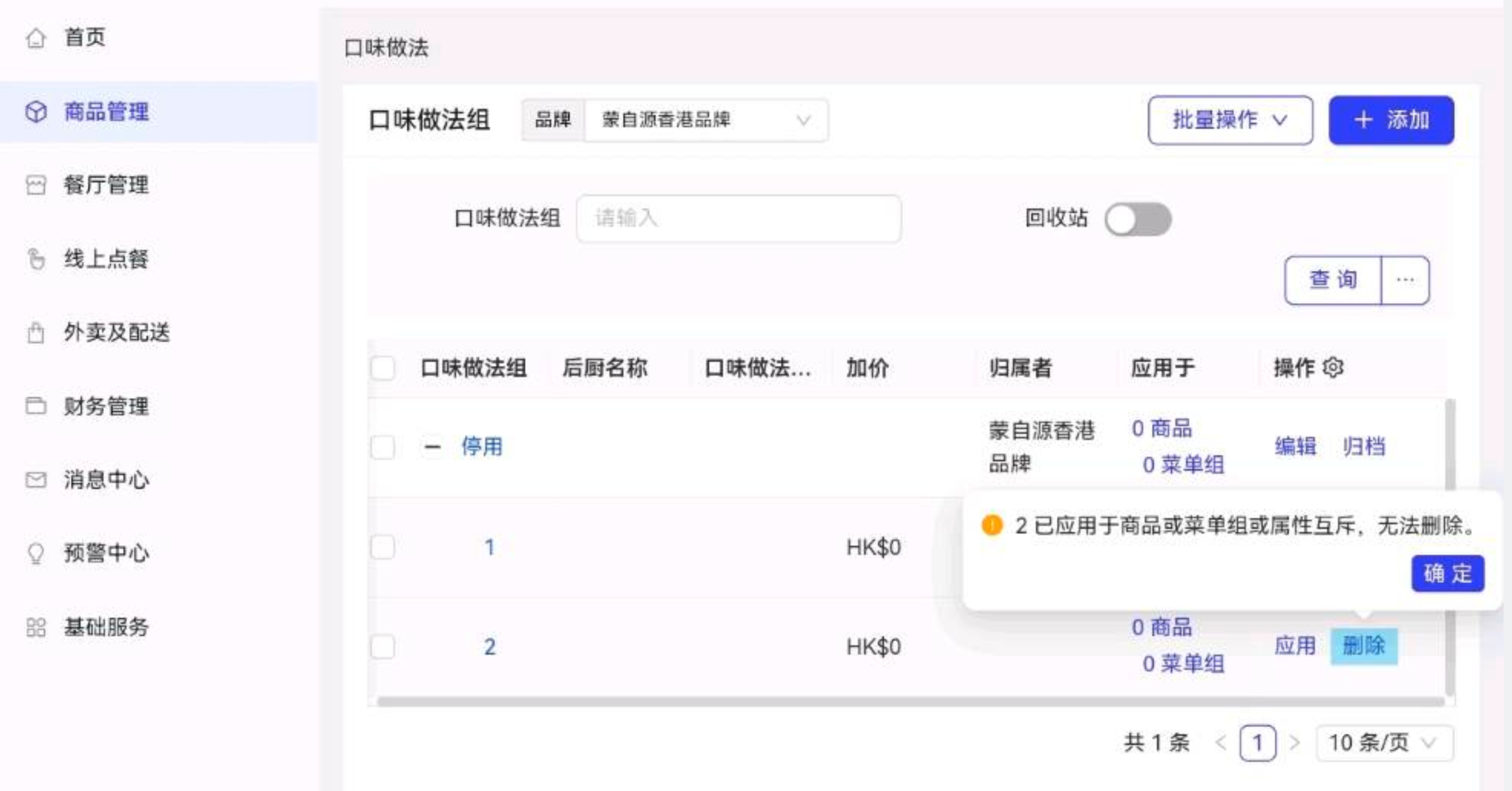Click the 线上点餐 hand pointer icon
Viewport: 1512px width, 791px height.
[36, 259]
